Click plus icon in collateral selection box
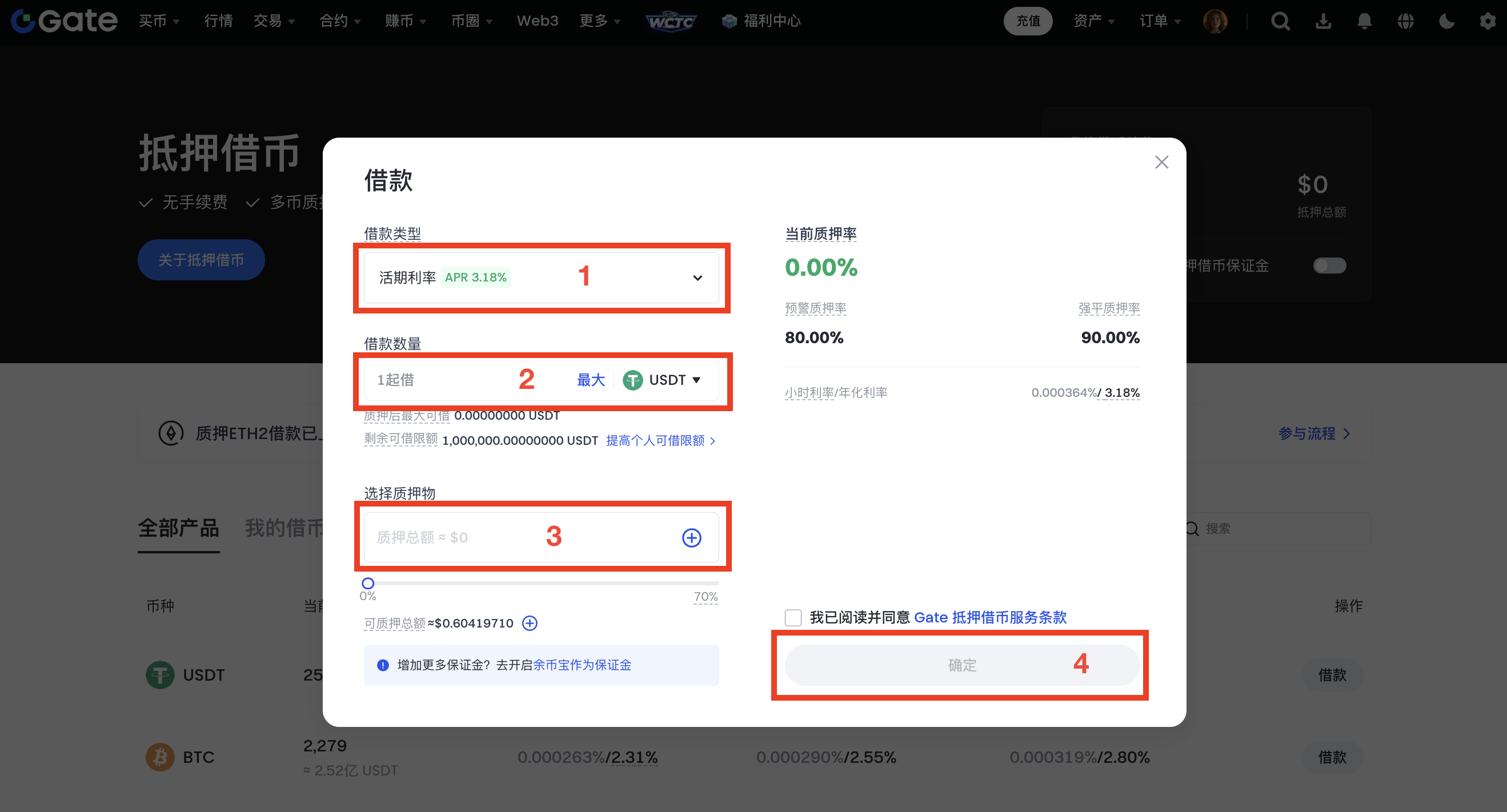 point(691,537)
